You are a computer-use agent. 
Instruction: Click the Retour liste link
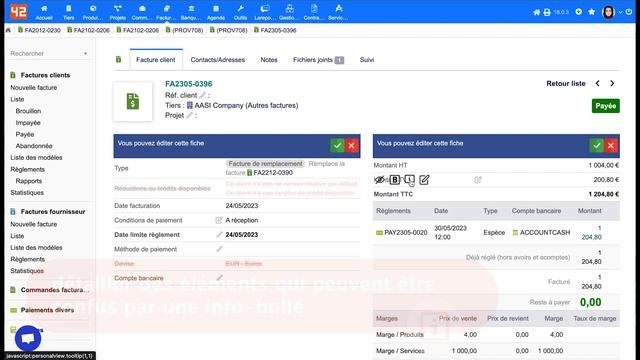pyautogui.click(x=566, y=83)
